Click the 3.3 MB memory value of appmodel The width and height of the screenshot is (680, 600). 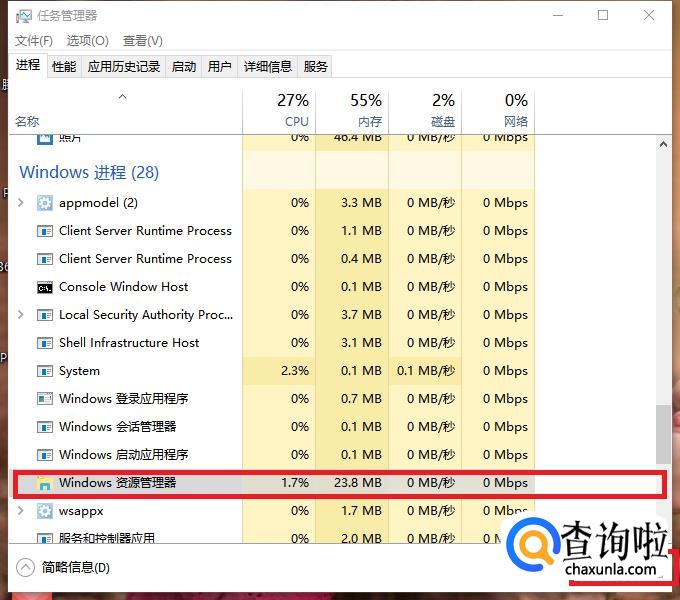(361, 202)
